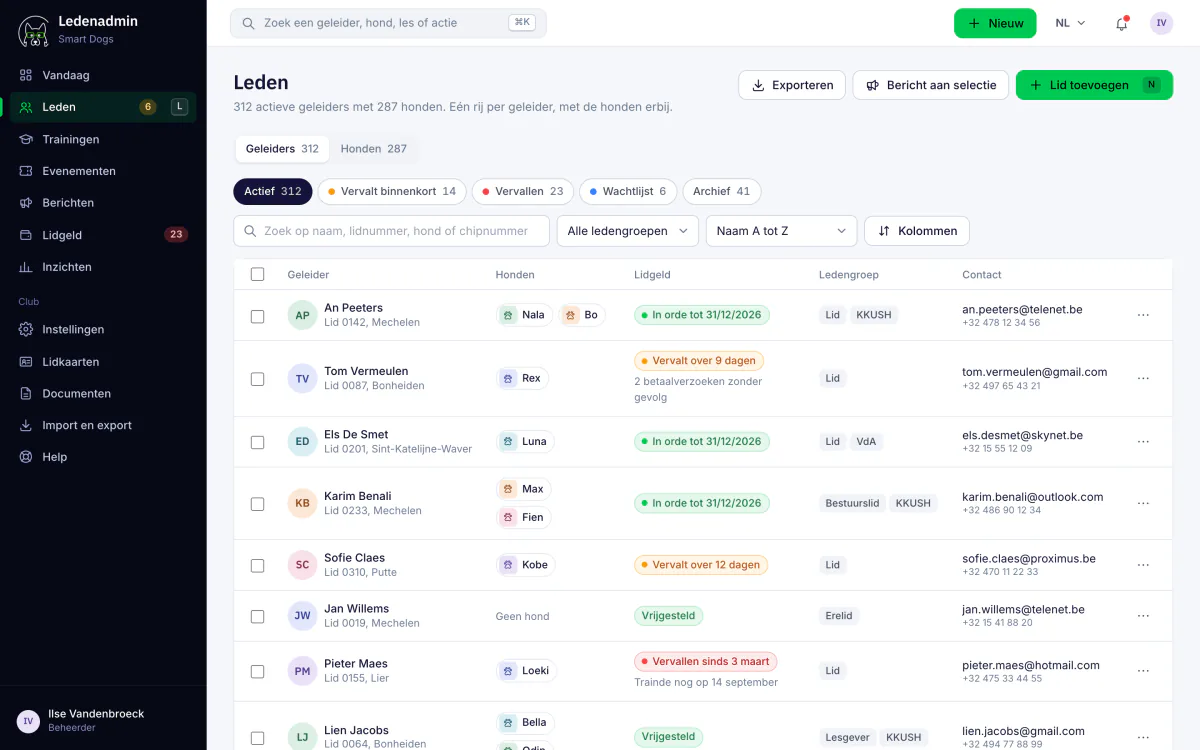Check the Els De Smet row
The image size is (1200, 750).
coord(258,442)
